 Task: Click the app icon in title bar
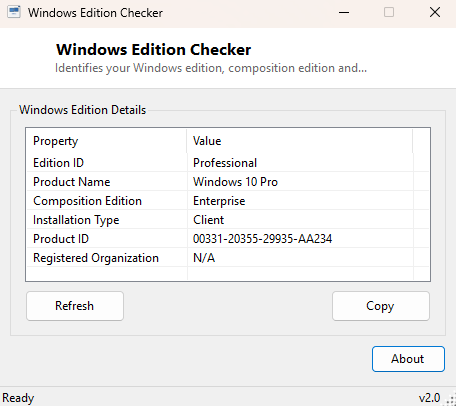pos(14,13)
